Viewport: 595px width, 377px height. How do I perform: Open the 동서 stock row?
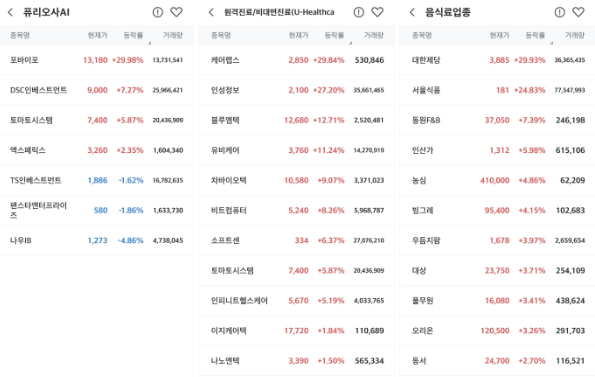point(497,361)
